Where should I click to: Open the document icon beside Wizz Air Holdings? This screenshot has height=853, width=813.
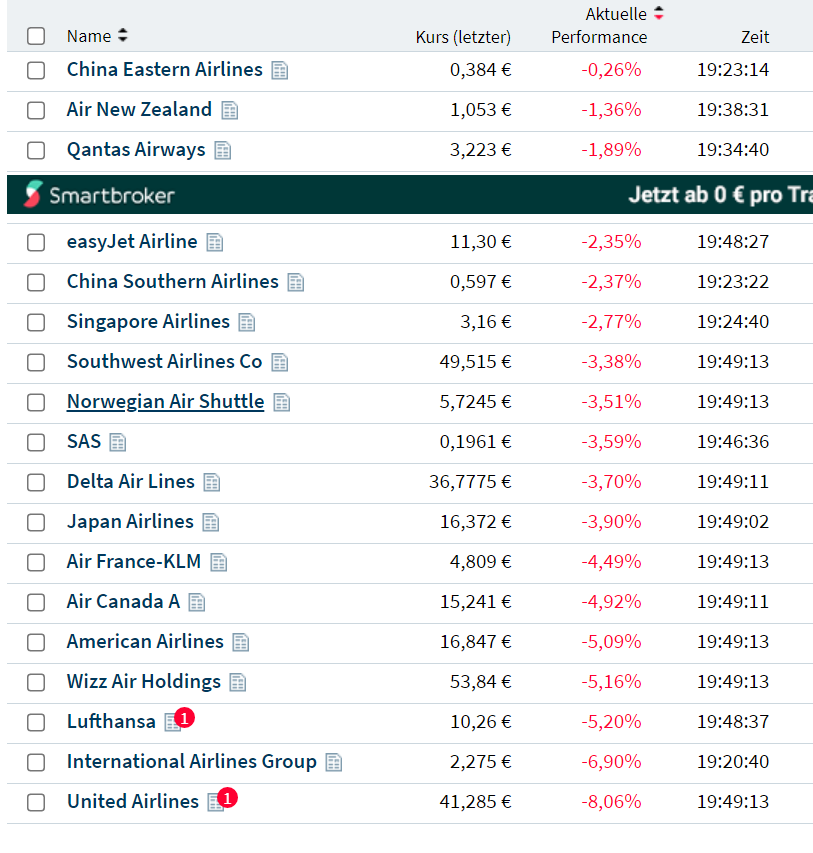click(x=237, y=682)
